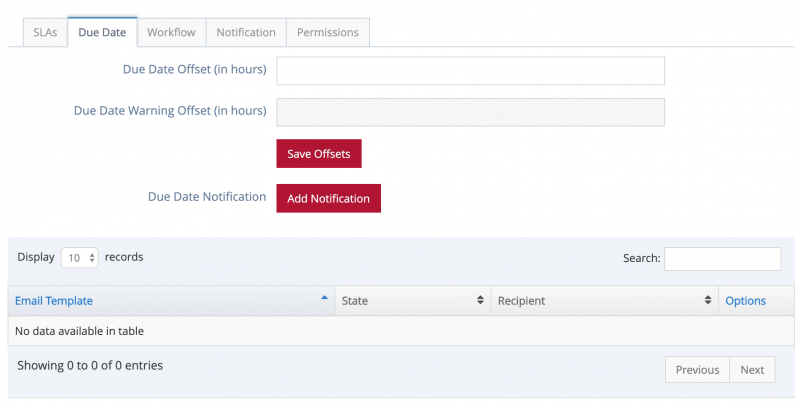Go to the Notification tab

coord(246,32)
